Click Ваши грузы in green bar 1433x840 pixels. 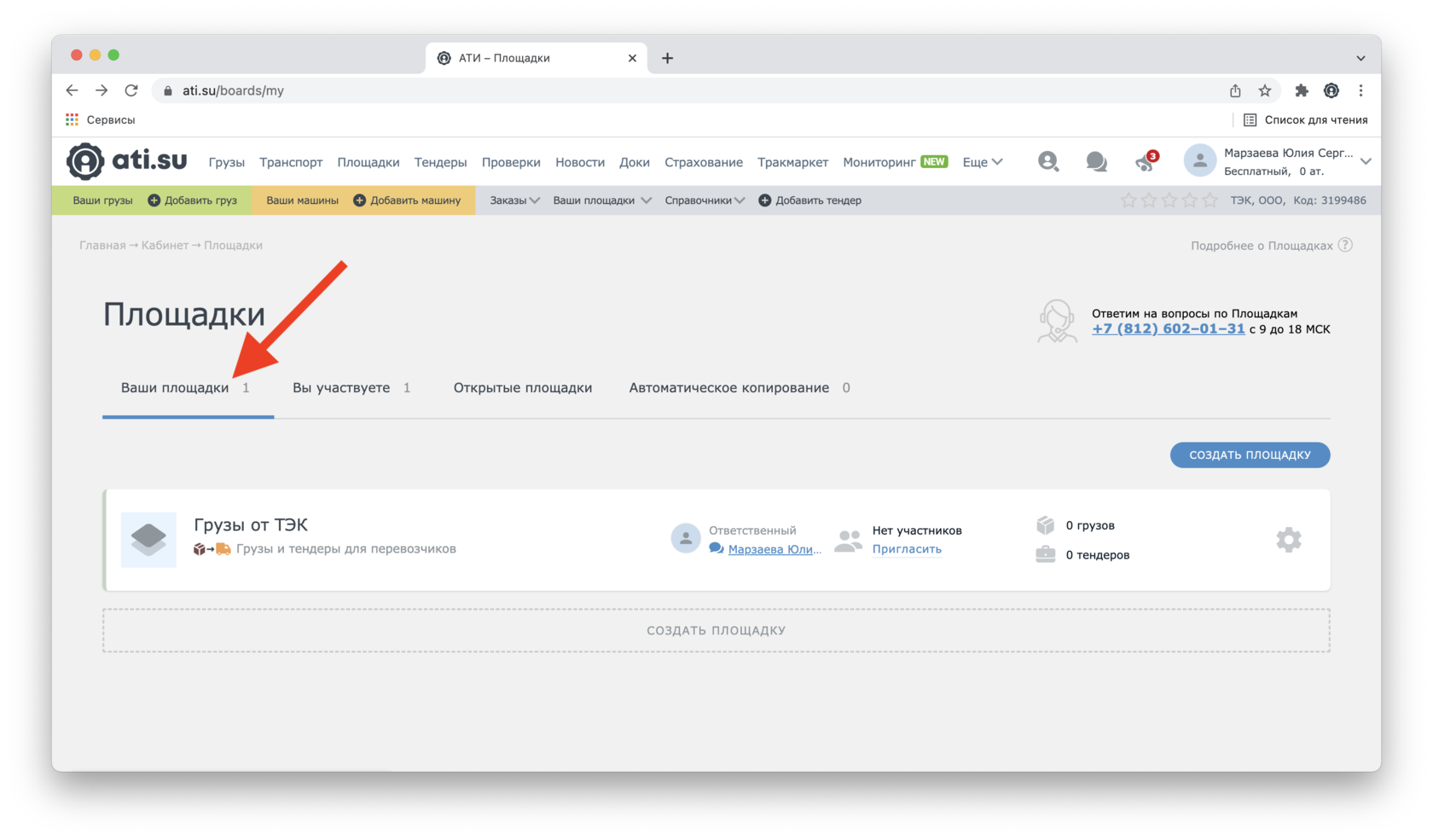coord(102,200)
